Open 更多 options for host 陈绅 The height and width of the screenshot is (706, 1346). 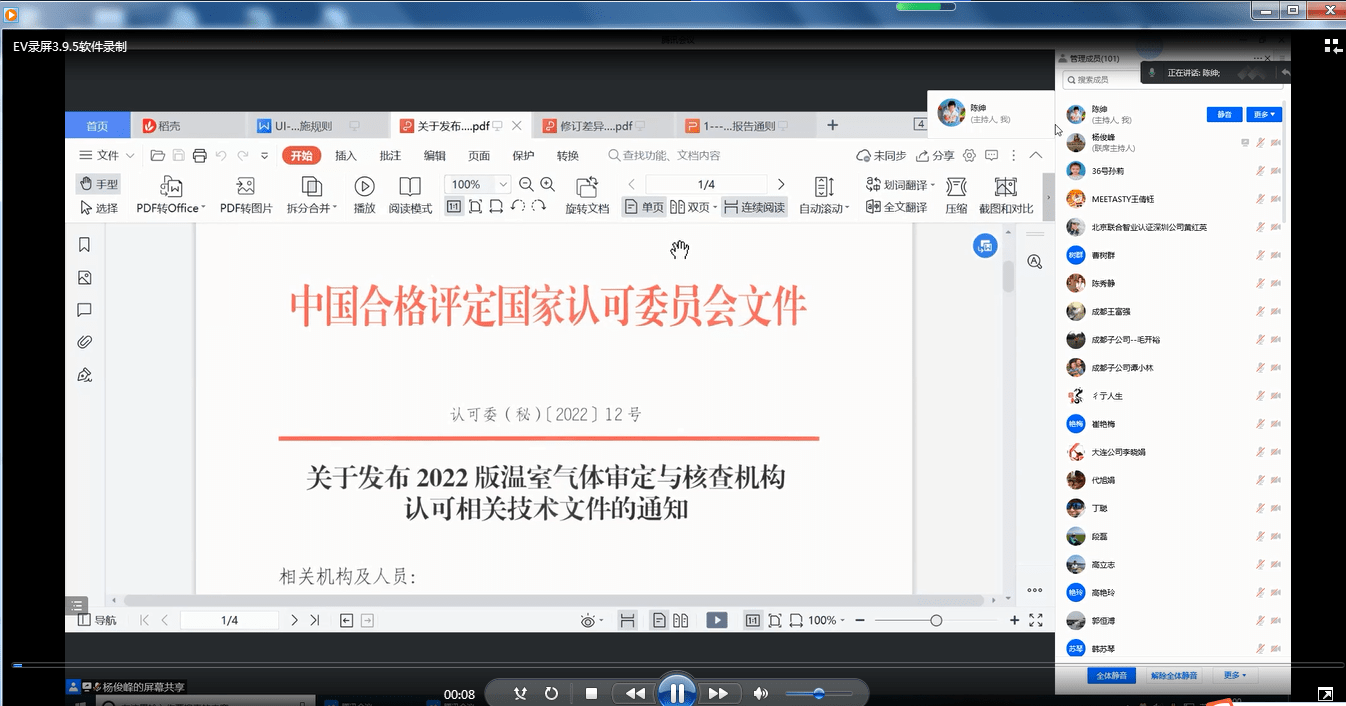(1262, 114)
